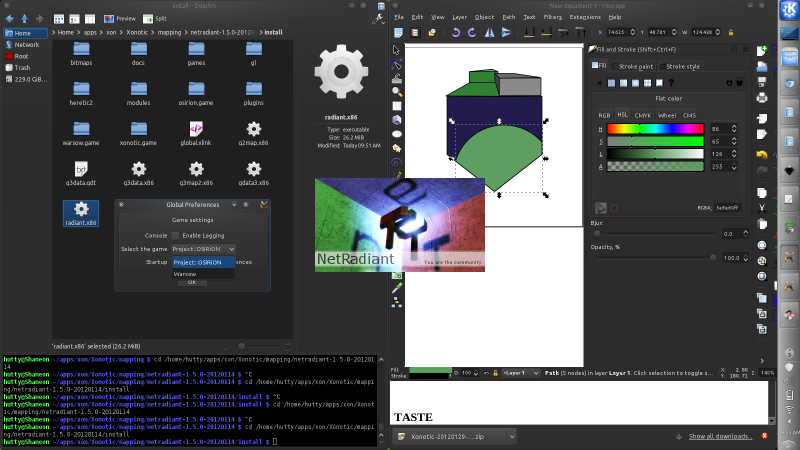Open Global Preferences window menu arrow
This screenshot has height=450, width=800.
234,205
